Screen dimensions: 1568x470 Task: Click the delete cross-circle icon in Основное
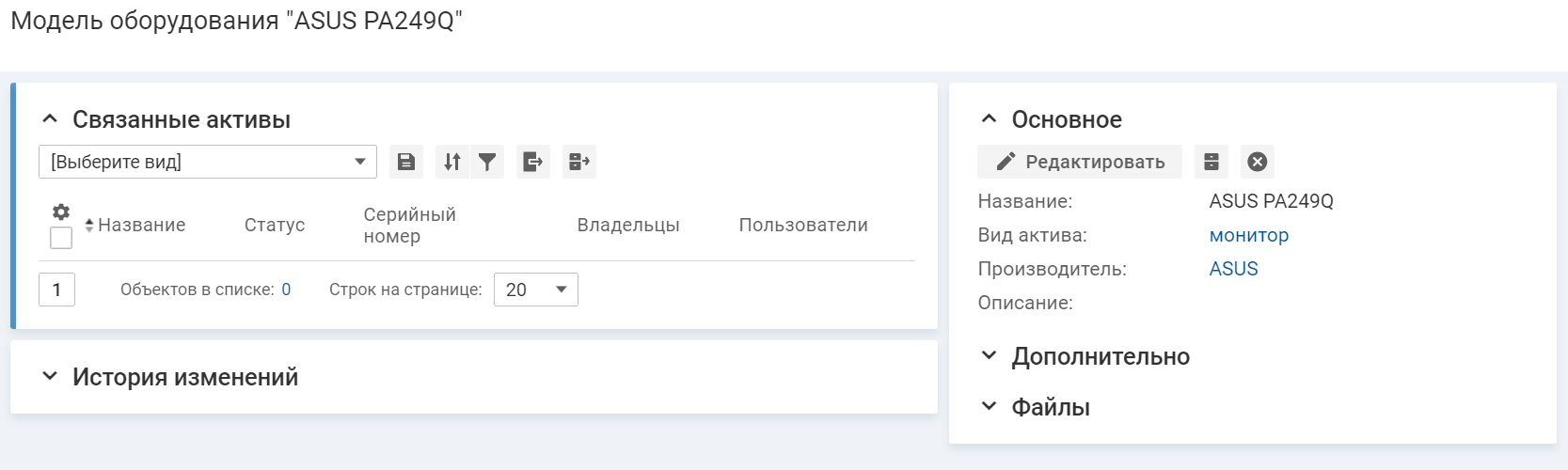click(1257, 162)
